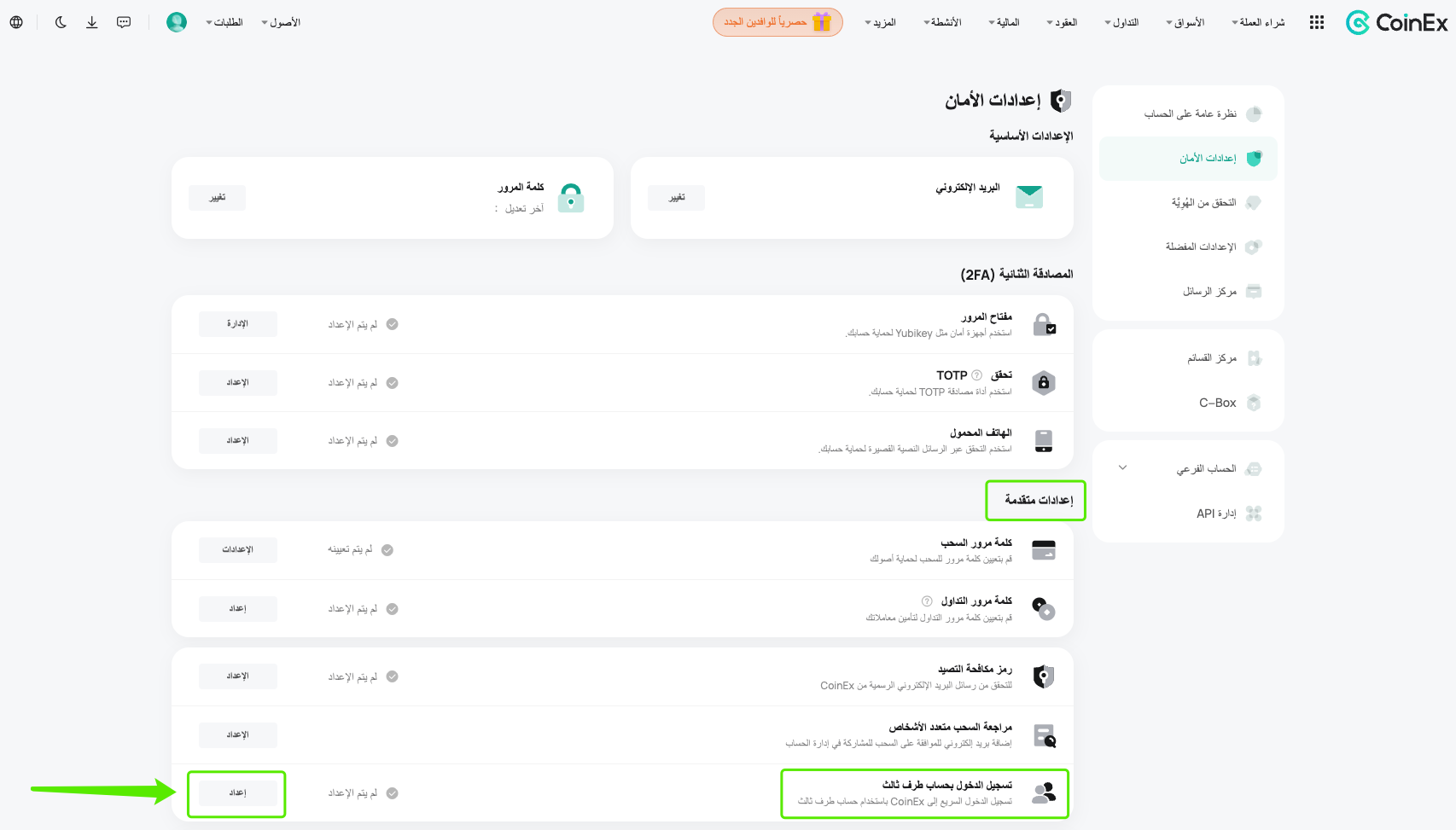1456x830 pixels.
Task: Click the trading password help icon
Action: tap(927, 601)
